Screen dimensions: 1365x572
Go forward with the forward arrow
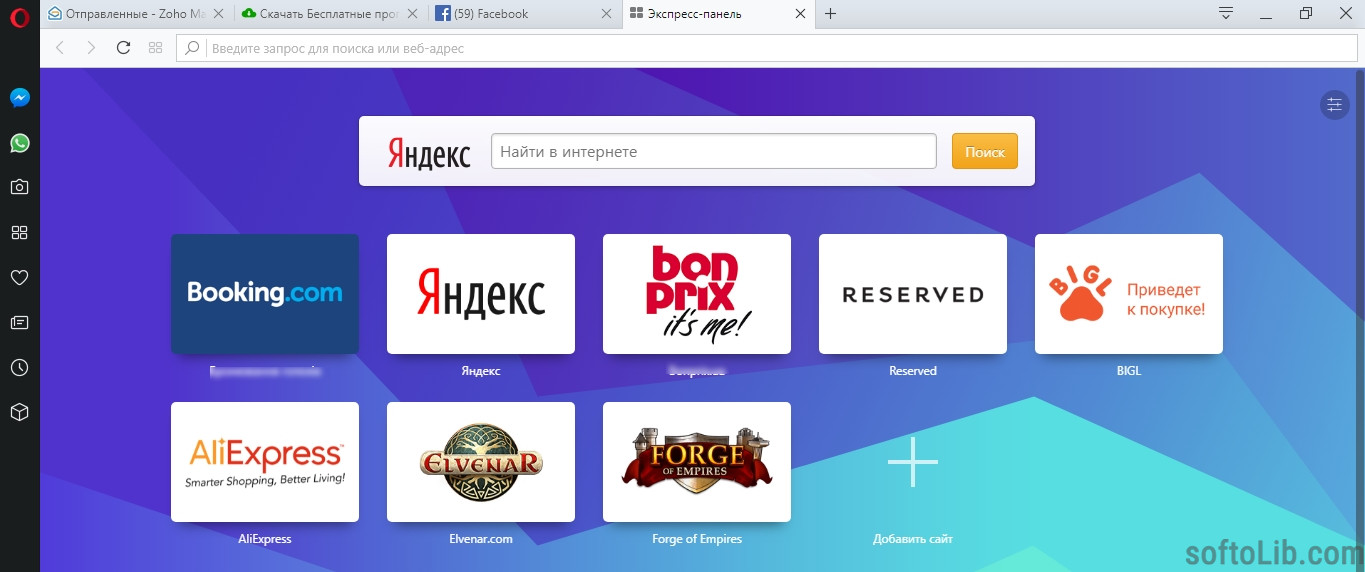point(91,48)
